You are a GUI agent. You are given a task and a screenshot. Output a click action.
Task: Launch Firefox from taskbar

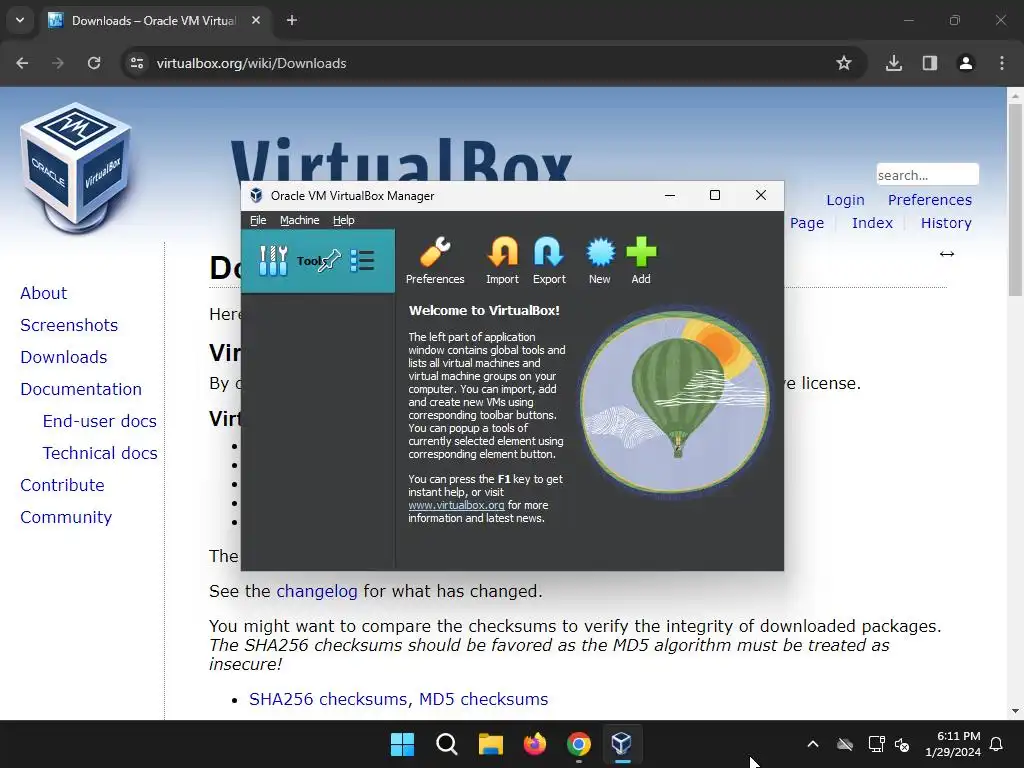pos(535,744)
